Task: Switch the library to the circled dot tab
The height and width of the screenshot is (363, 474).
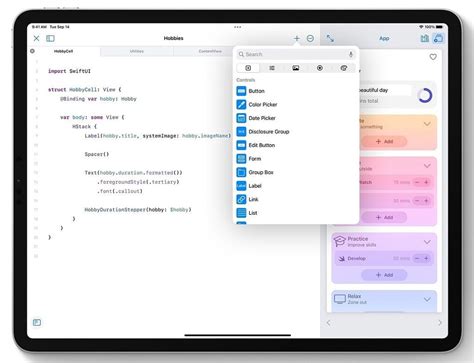Action: tap(320, 68)
